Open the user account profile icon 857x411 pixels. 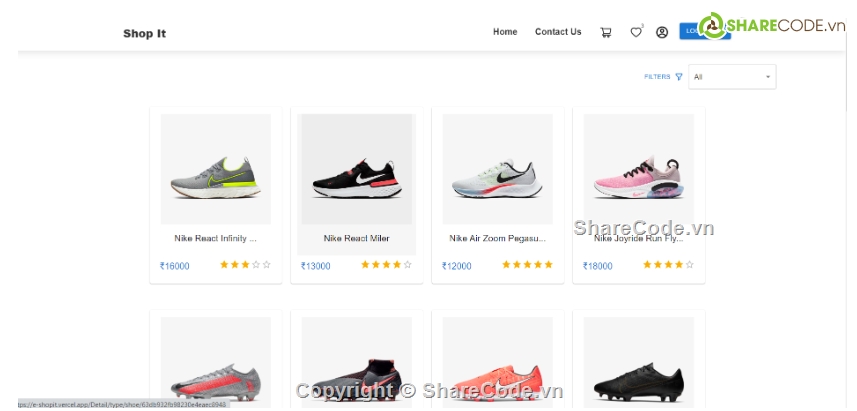click(x=662, y=32)
